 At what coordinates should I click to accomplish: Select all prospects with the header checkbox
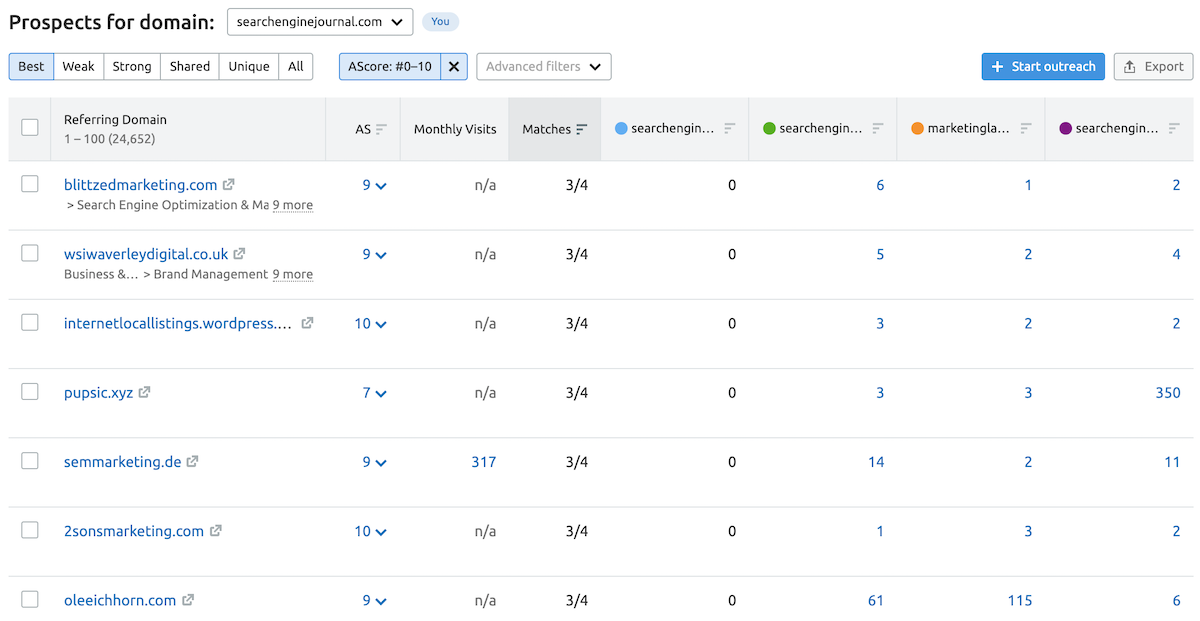click(x=29, y=128)
